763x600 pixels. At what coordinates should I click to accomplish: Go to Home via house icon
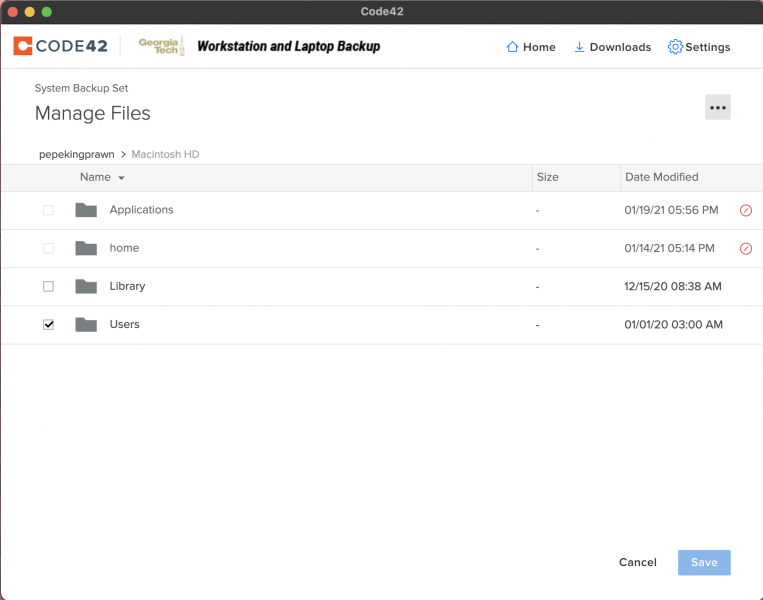point(512,47)
